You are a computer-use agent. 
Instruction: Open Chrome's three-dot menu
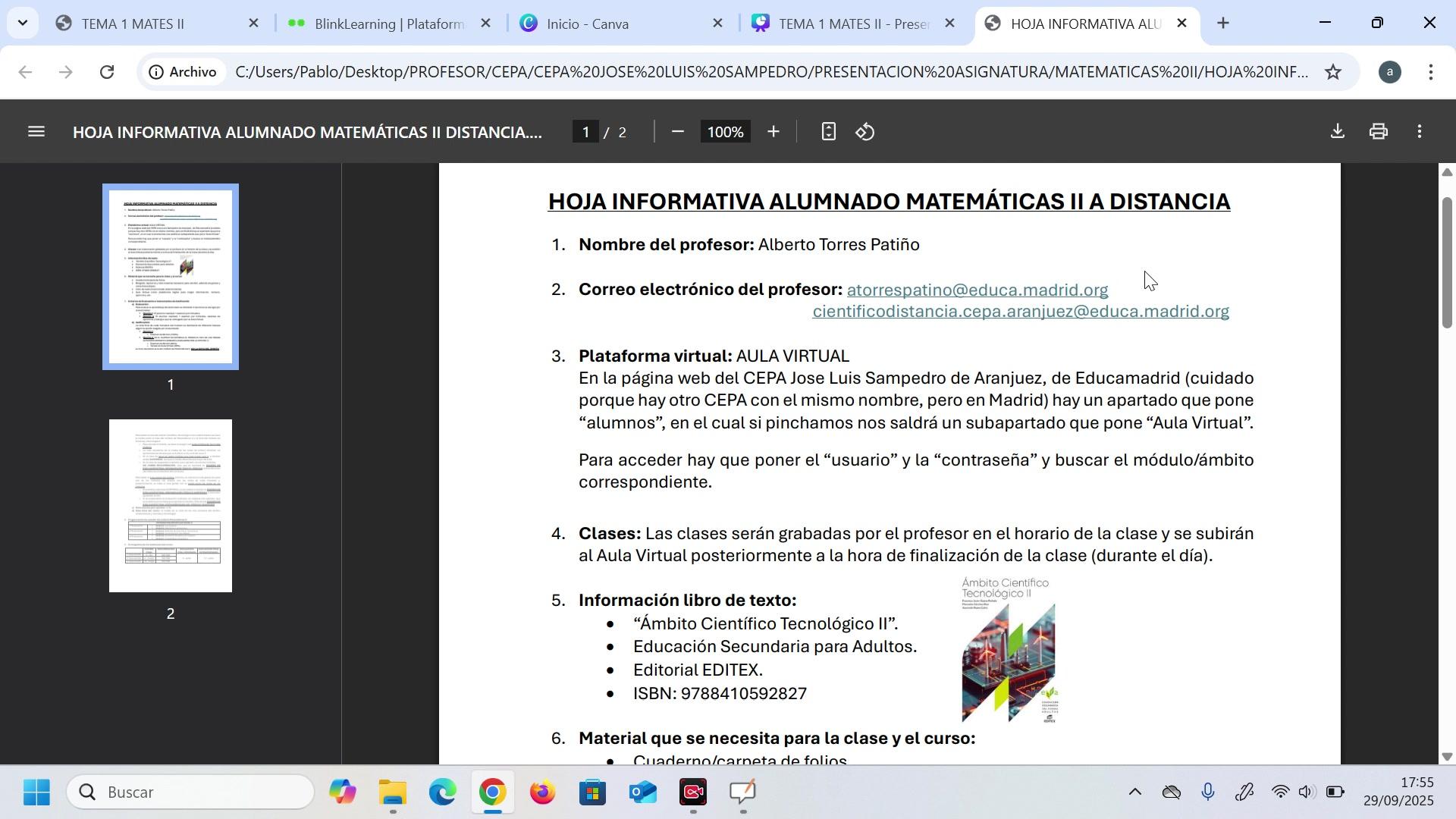coord(1430,72)
